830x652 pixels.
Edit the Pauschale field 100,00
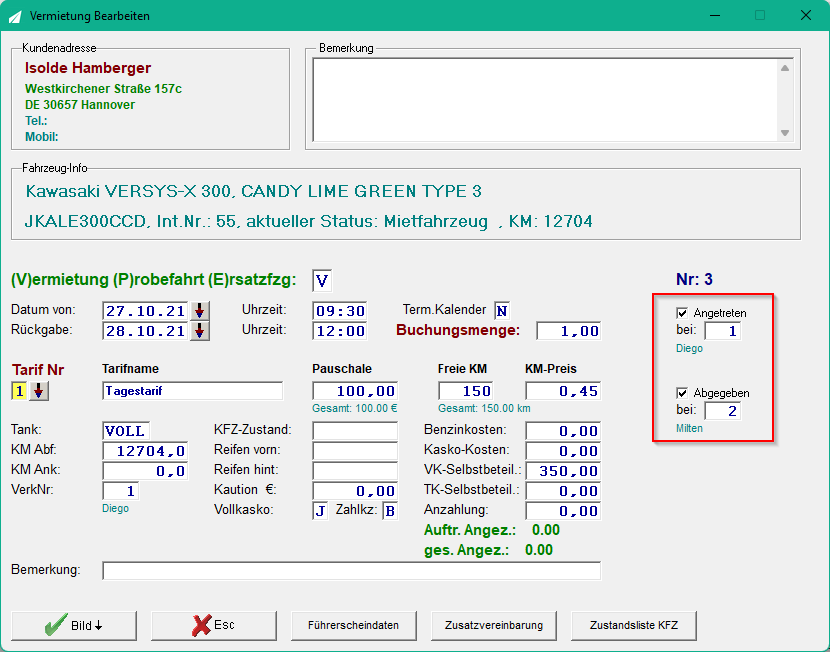click(355, 391)
